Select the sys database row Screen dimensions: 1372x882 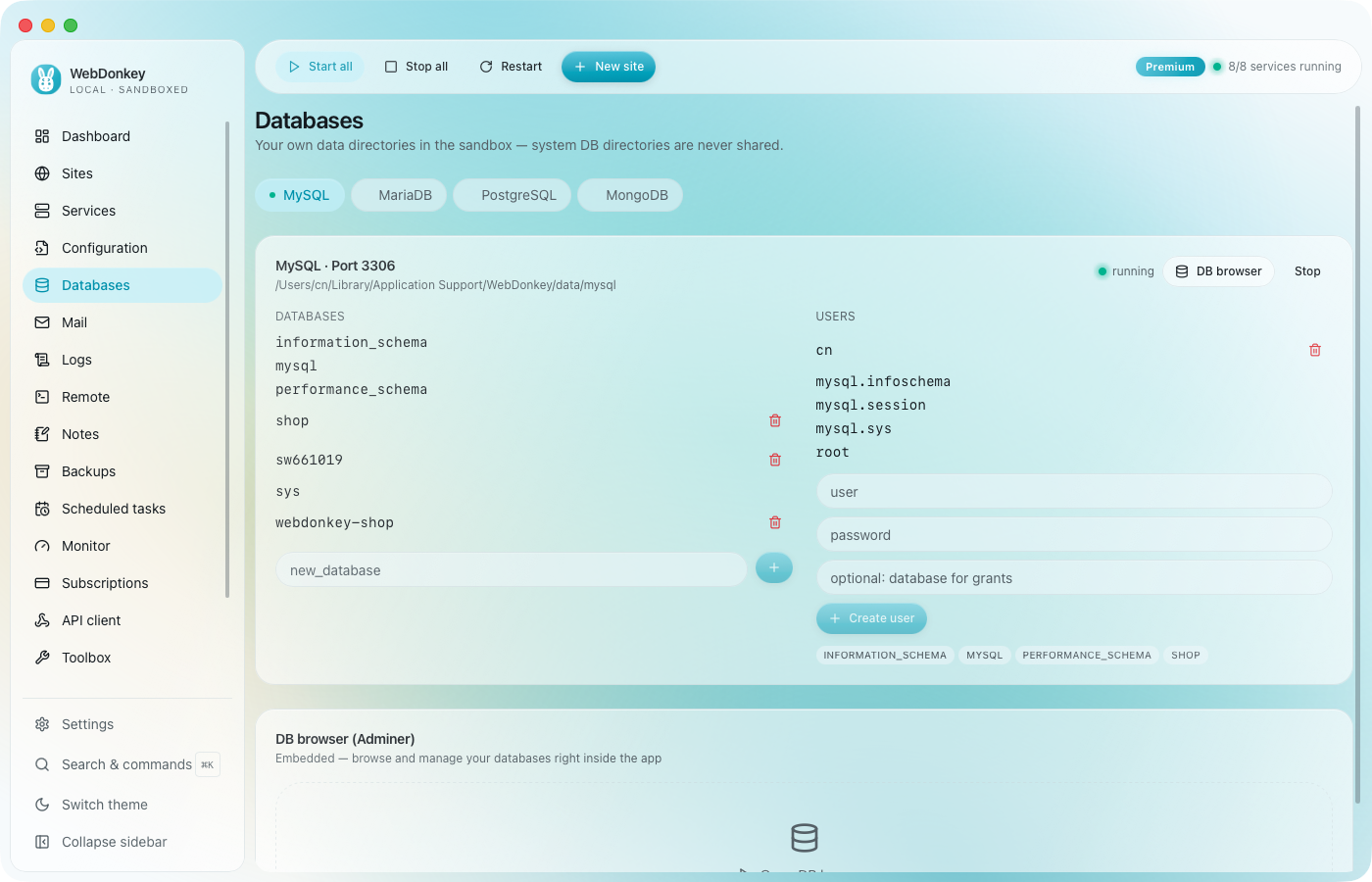[x=534, y=491]
